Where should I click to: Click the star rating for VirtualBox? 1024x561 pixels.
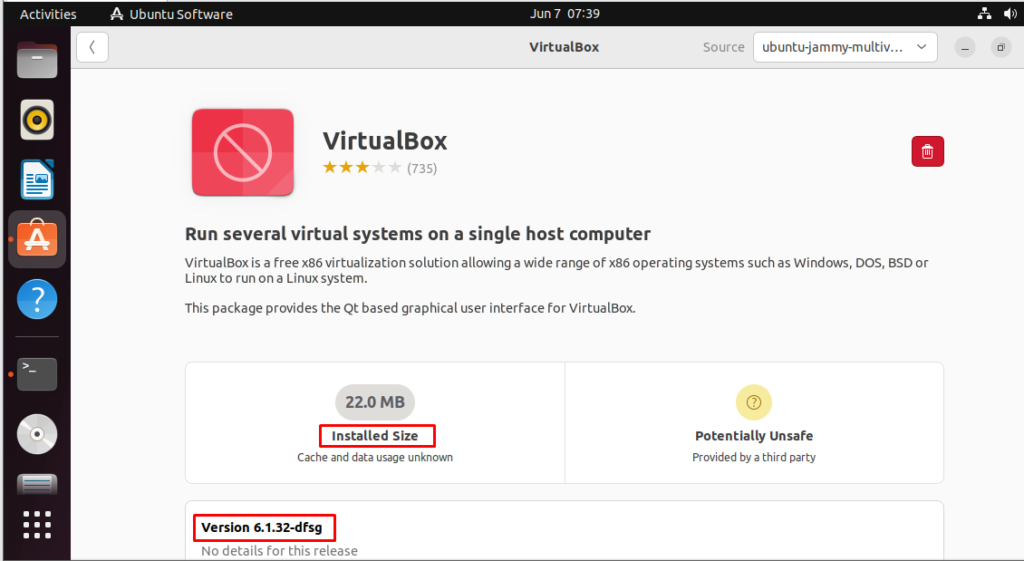pos(362,168)
